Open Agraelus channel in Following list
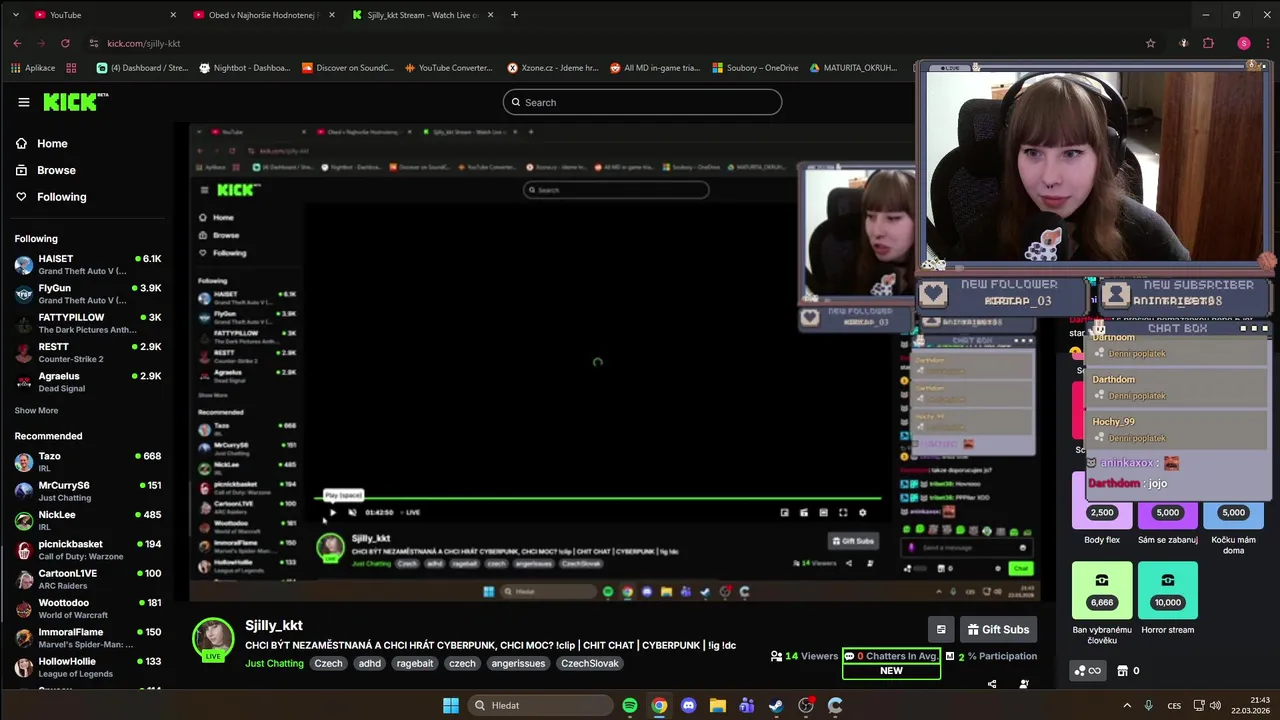The width and height of the screenshot is (1280, 720). click(88, 382)
